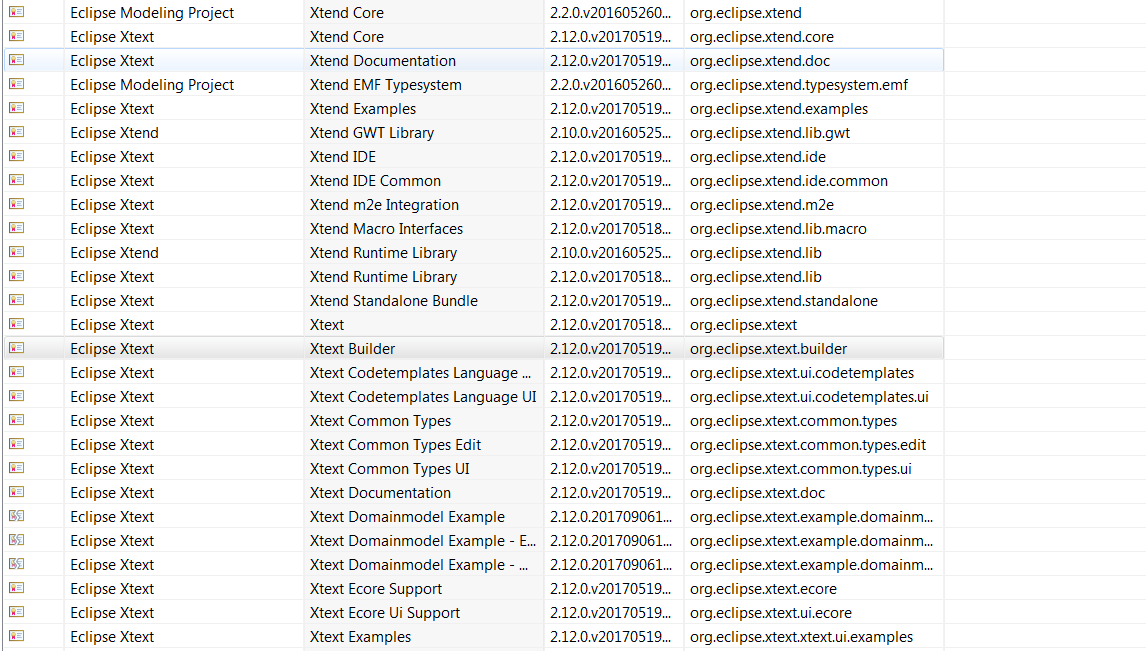Image resolution: width=1146 pixels, height=651 pixels.
Task: Select the ID "org.eclipse.xtext.ecore"
Action: [x=763, y=590]
